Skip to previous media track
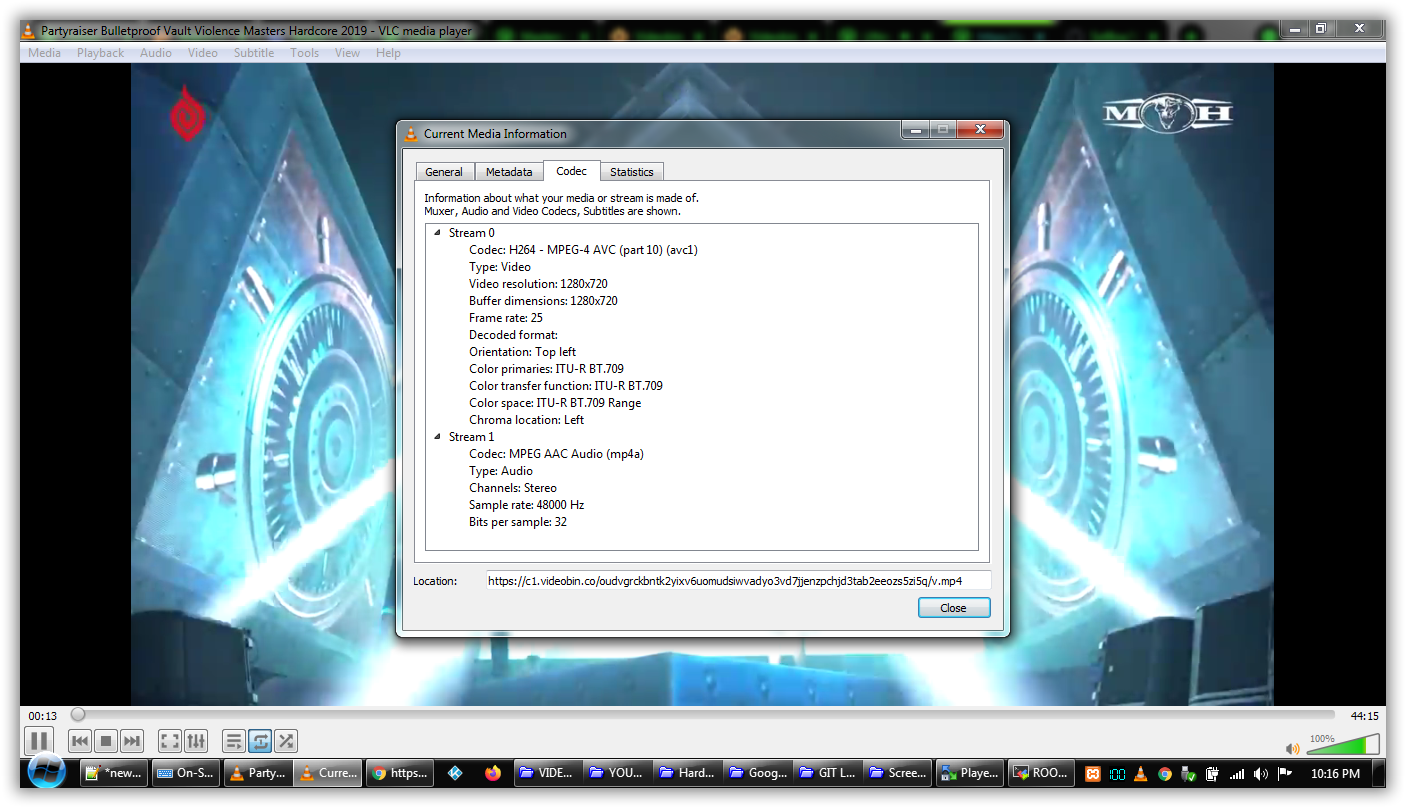 80,741
